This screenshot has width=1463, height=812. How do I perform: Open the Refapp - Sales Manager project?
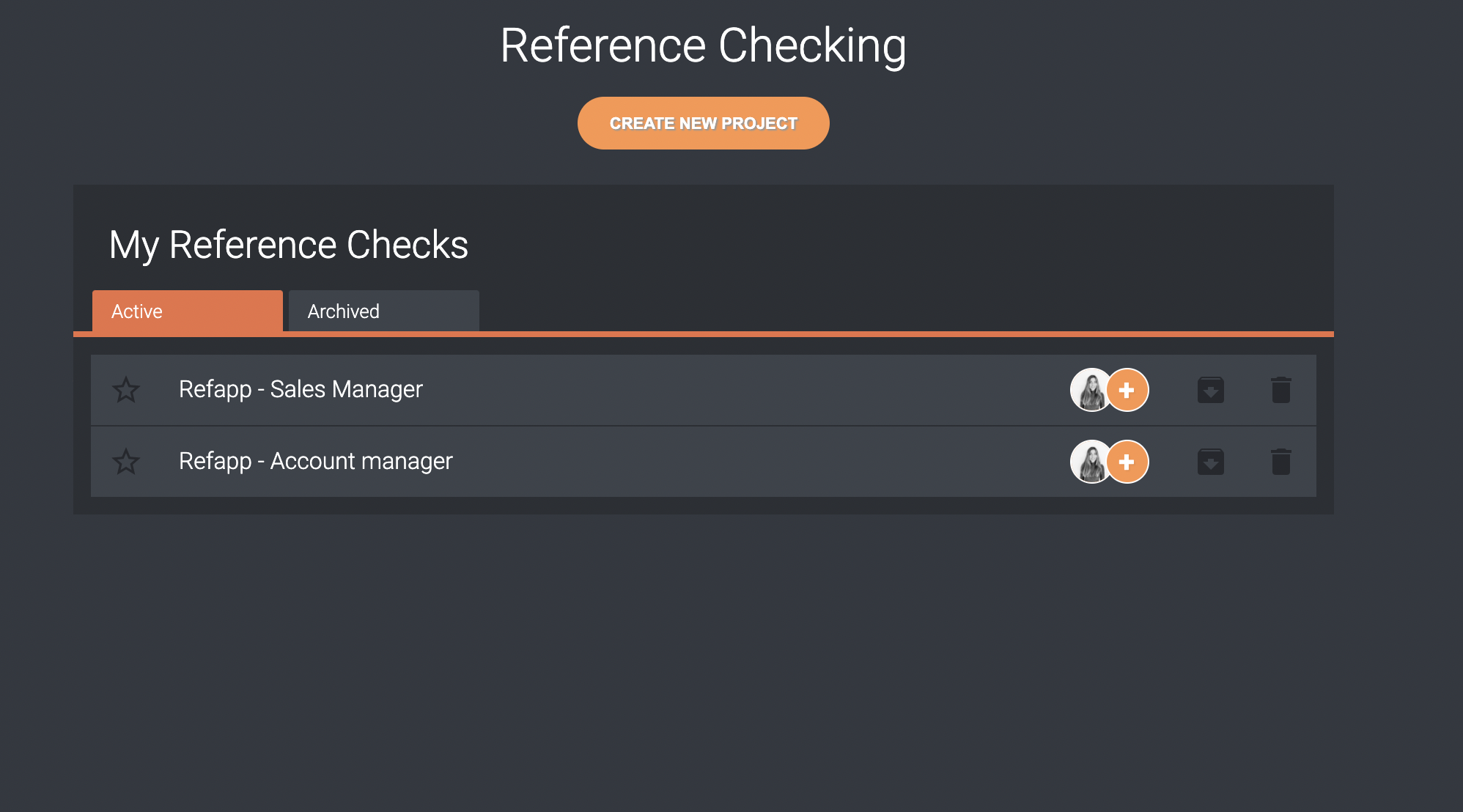(301, 390)
